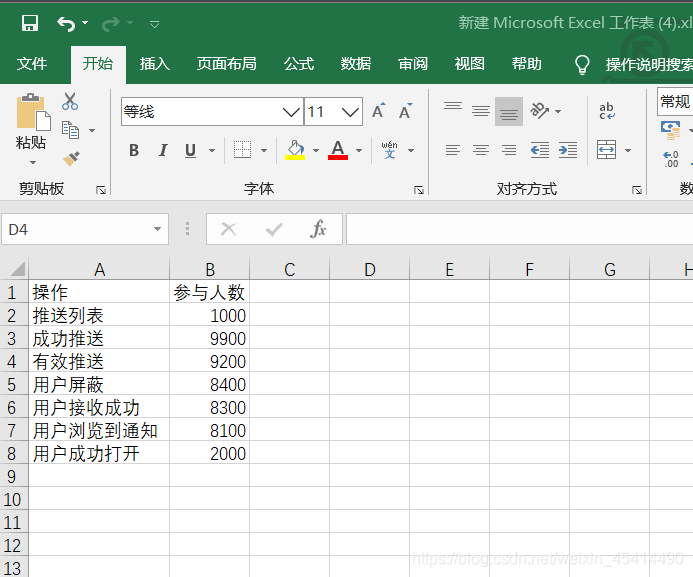Switch to the 插入 tab
This screenshot has height=577, width=693.
click(x=155, y=64)
